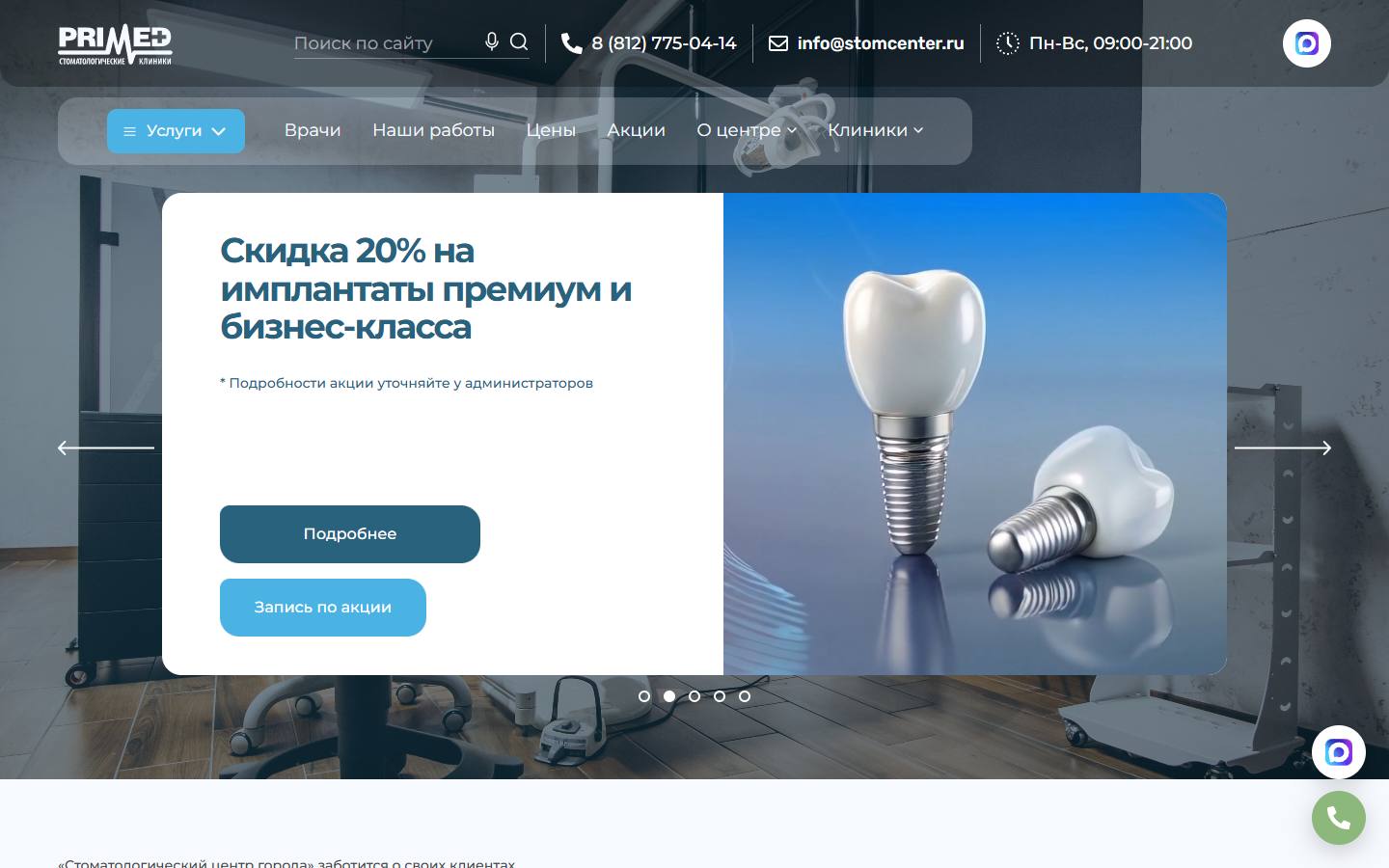Image resolution: width=1389 pixels, height=868 pixels.
Task: Click the clock working-hours icon
Action: click(x=1007, y=43)
